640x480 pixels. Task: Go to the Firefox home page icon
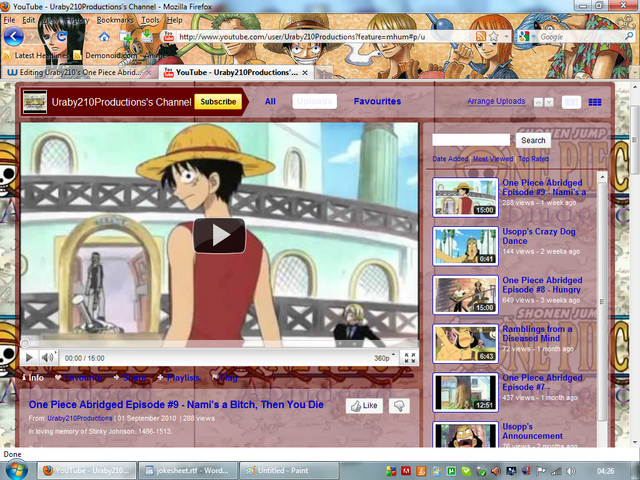104,37
